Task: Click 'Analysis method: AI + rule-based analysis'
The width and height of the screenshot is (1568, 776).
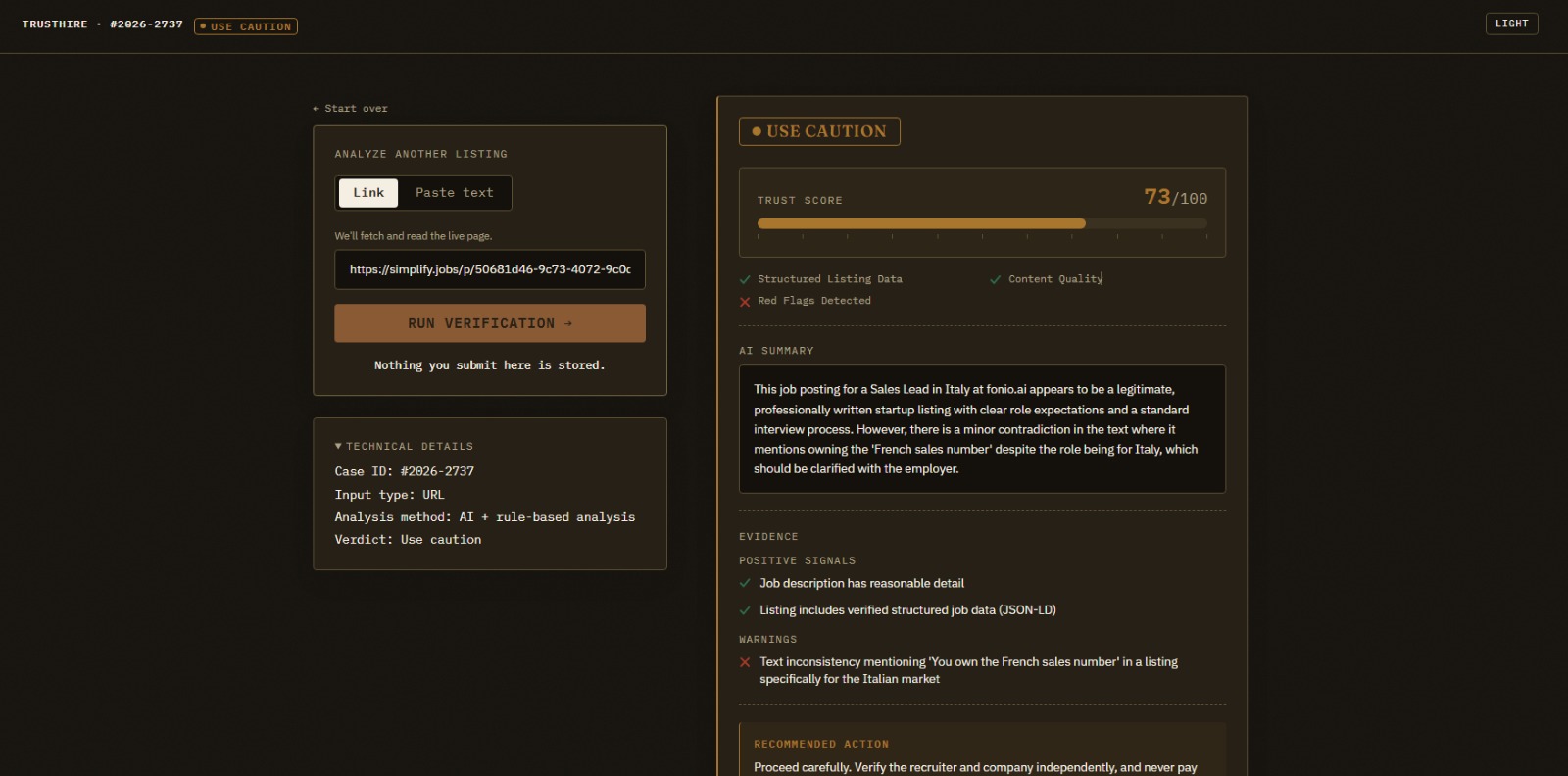Action: [485, 517]
